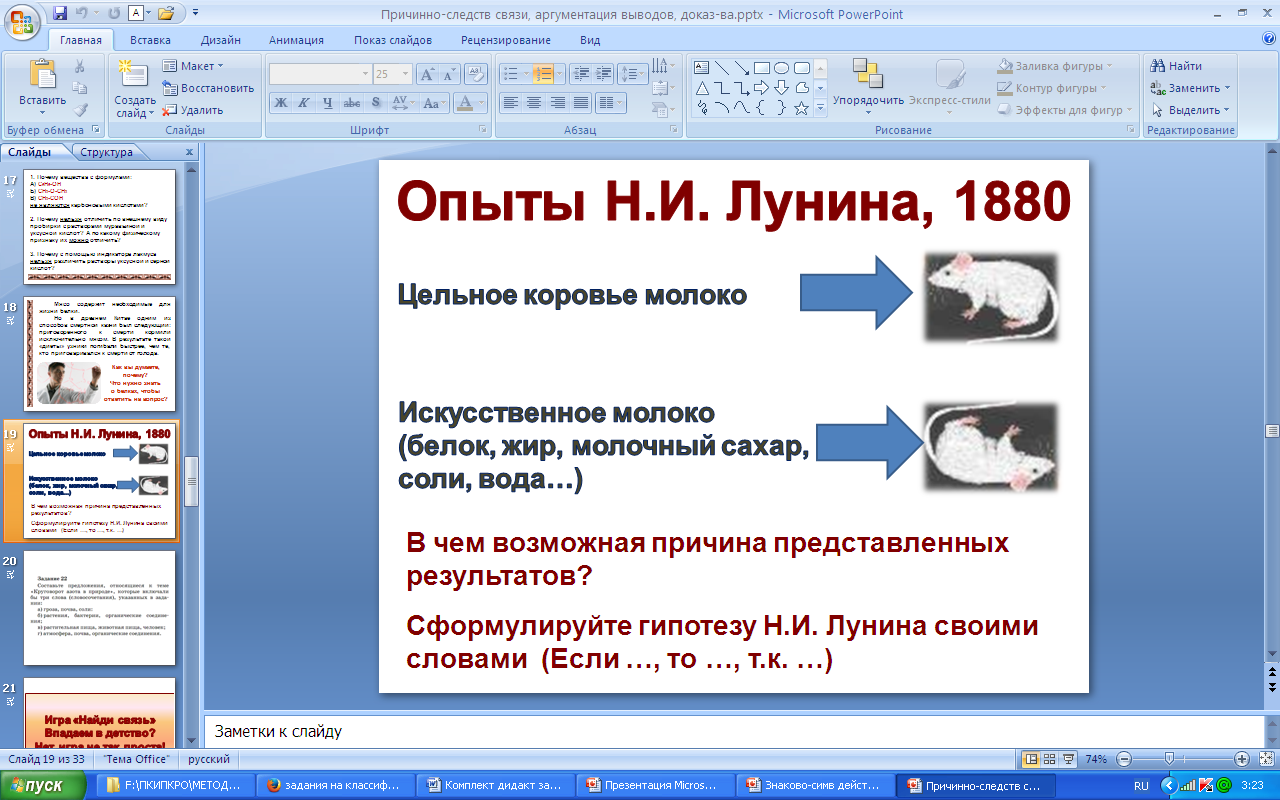
Task: Expand the shapes gallery more arrow
Action: 820,108
